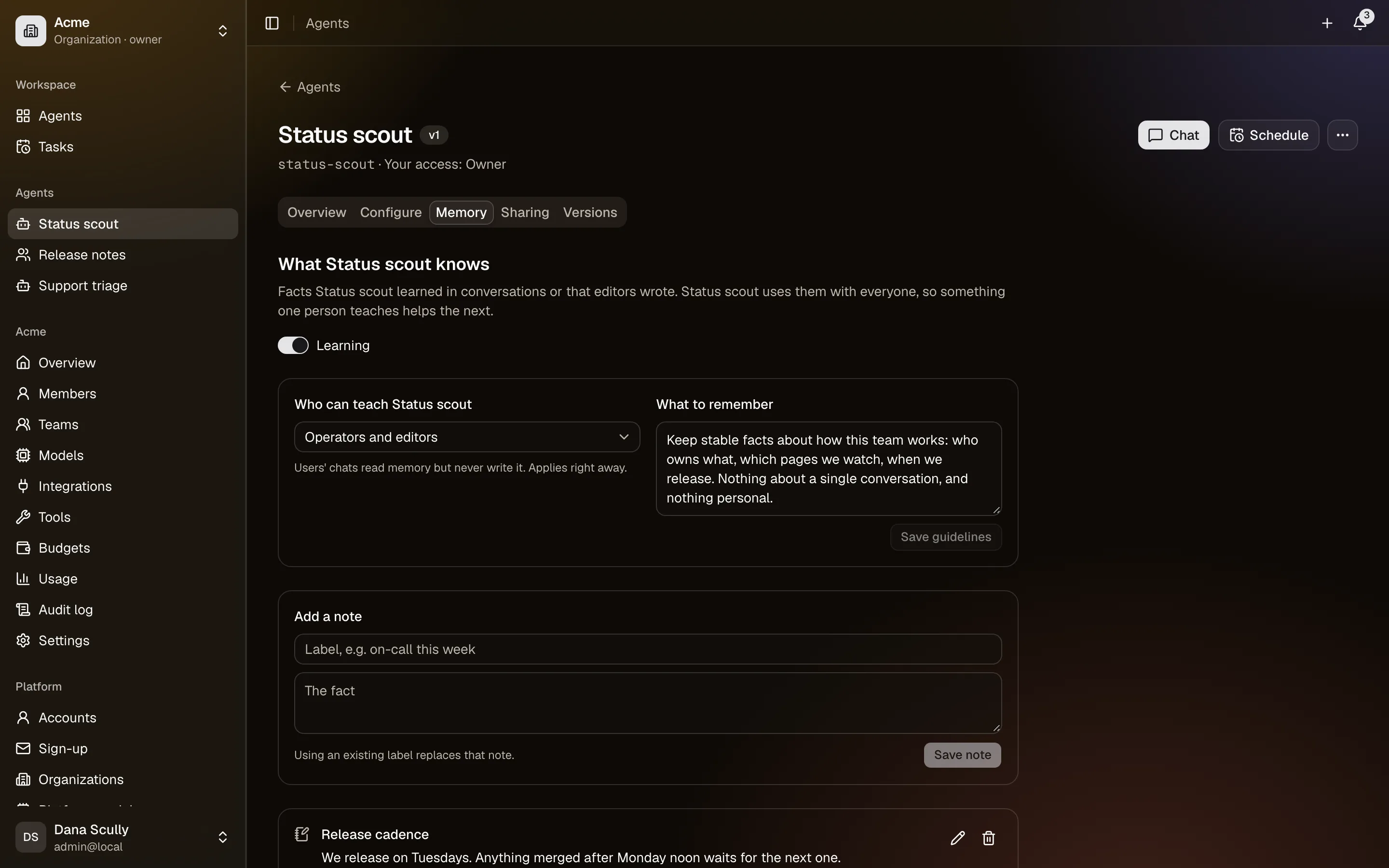Open the Audit log

pos(123,610)
